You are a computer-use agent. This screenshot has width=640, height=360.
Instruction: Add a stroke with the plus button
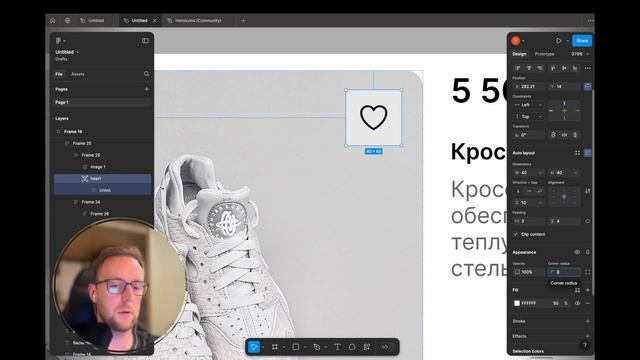pos(588,321)
